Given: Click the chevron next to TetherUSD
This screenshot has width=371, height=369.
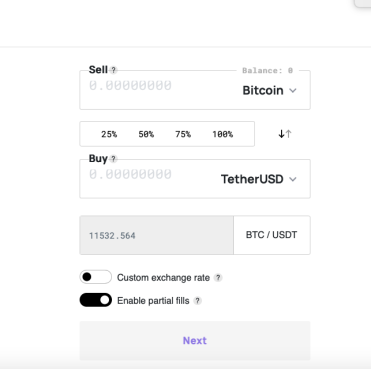Looking at the screenshot, I should tap(293, 179).
